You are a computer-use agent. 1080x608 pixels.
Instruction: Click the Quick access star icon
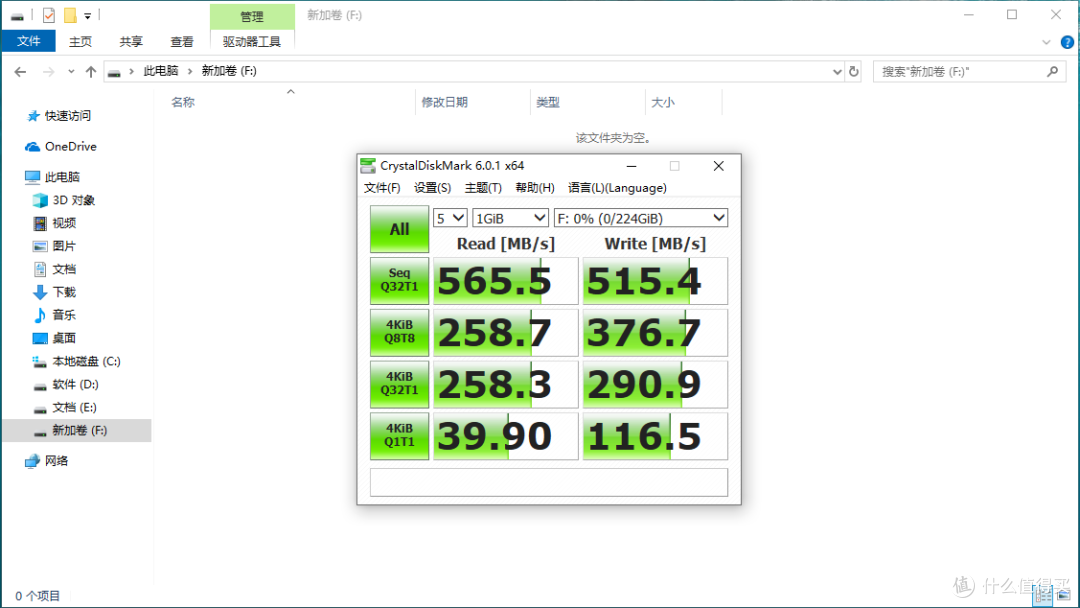pos(32,116)
